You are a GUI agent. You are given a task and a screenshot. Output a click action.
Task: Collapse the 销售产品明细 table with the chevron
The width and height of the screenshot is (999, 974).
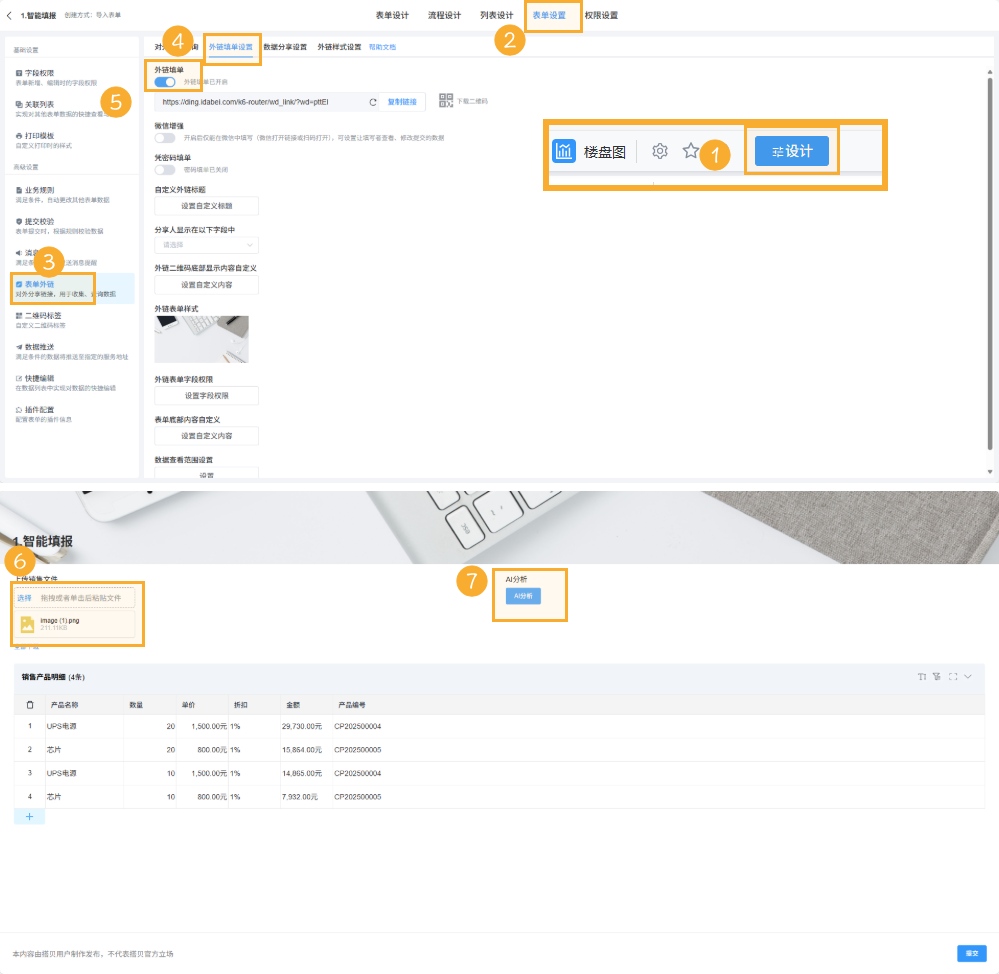pos(968,677)
